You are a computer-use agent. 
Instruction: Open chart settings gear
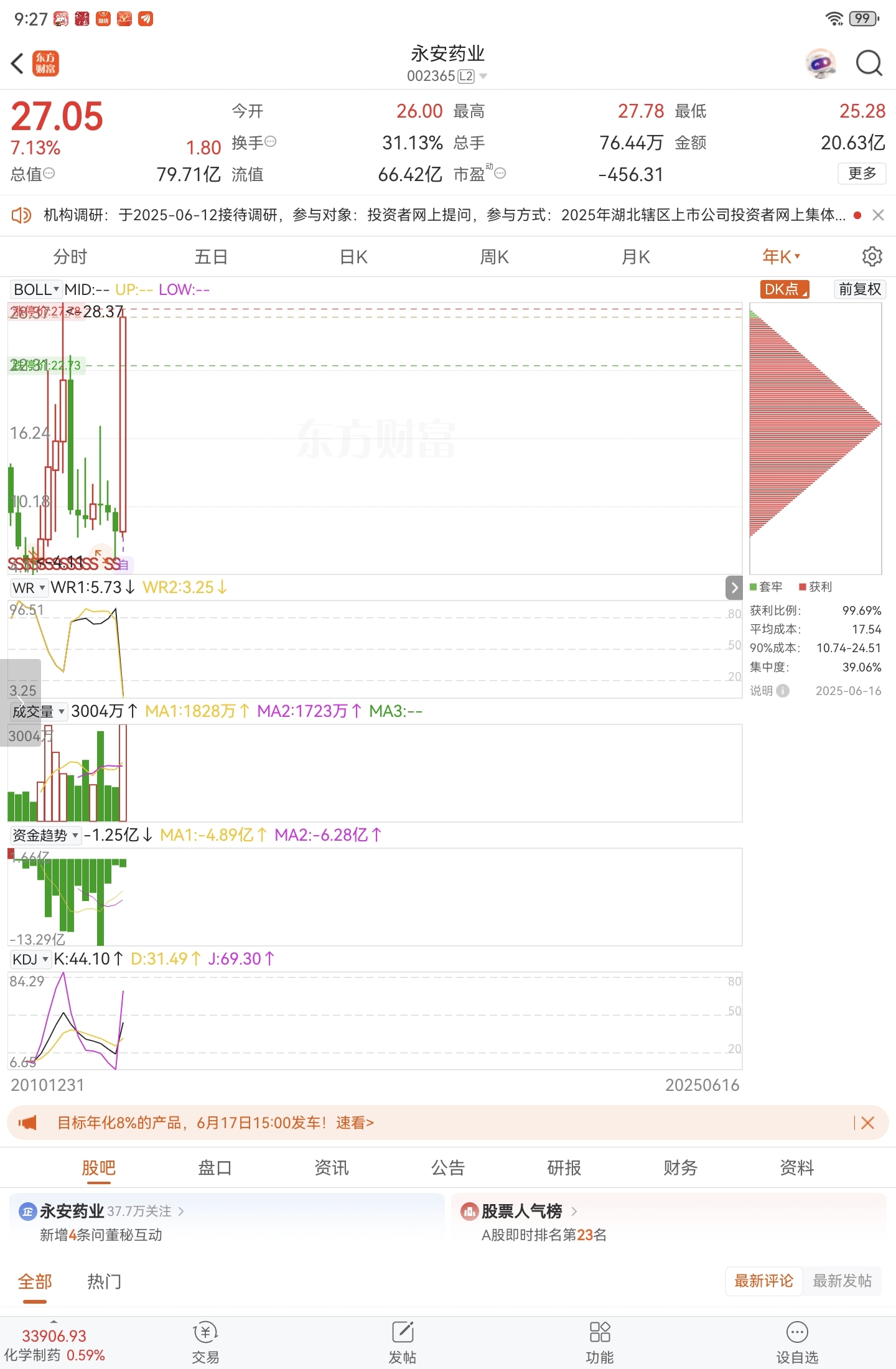coord(872,256)
